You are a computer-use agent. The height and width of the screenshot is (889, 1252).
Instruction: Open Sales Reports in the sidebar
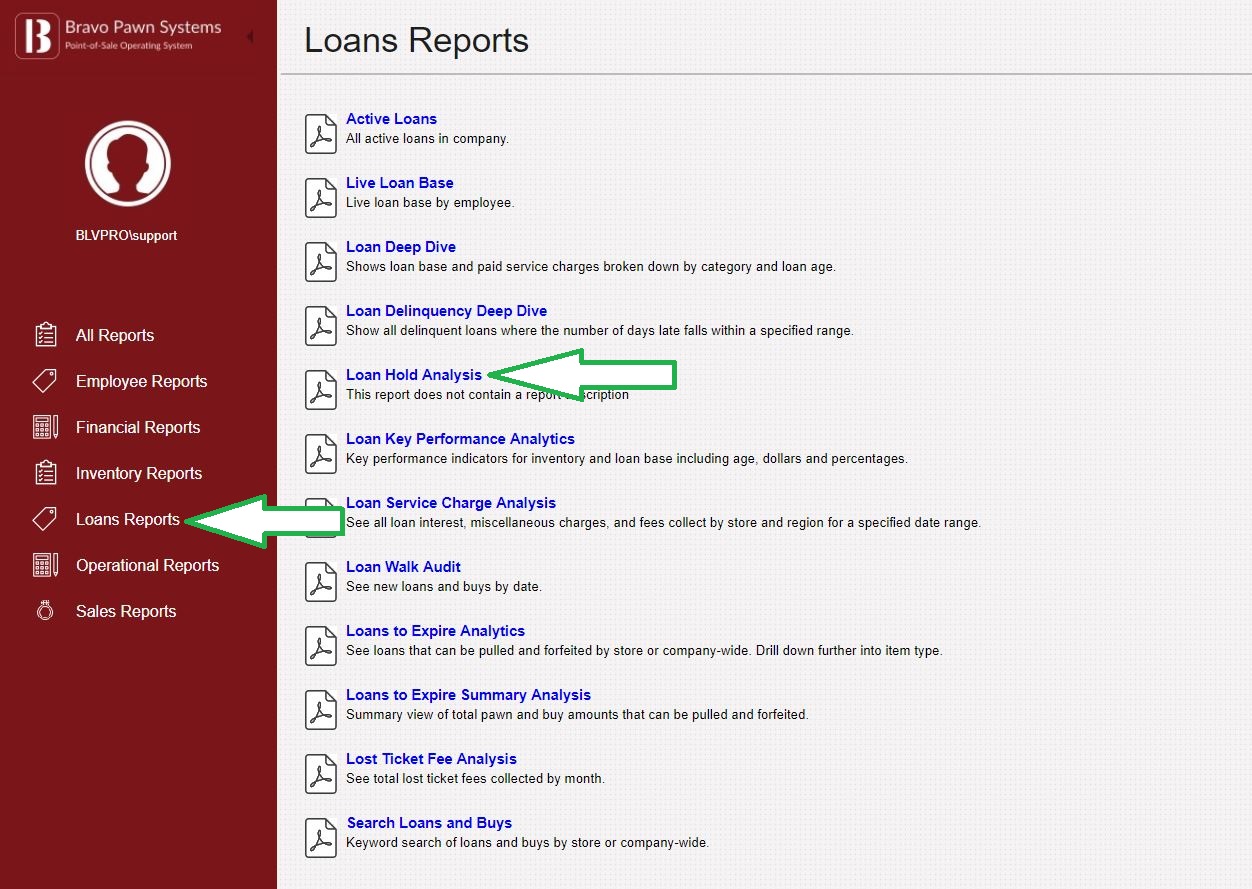pyautogui.click(x=126, y=611)
